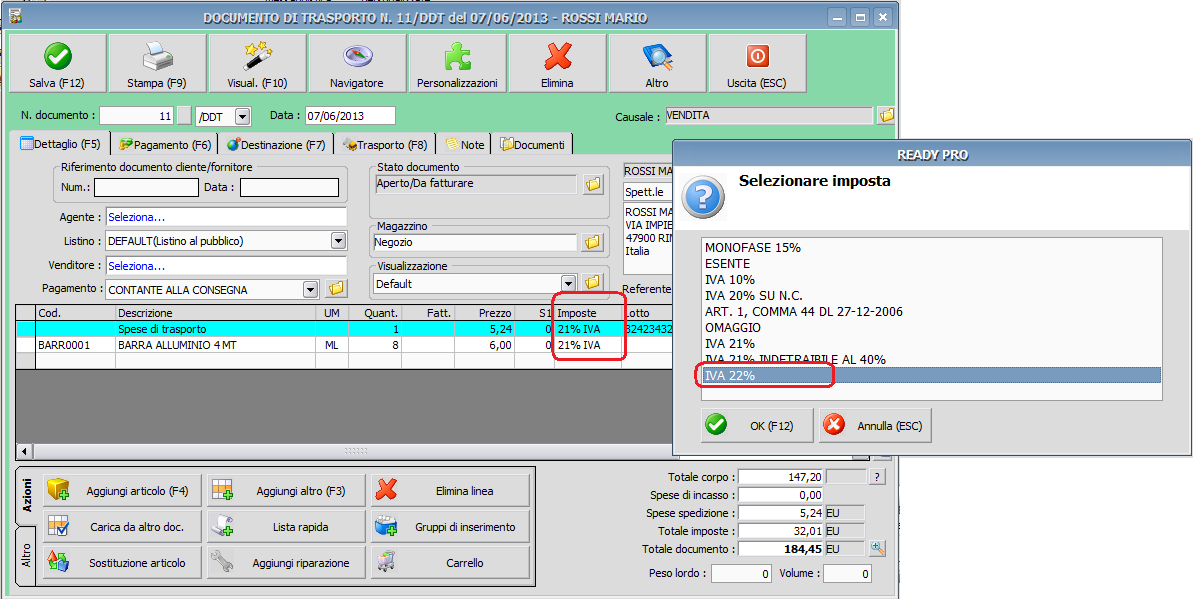Click question mark button beside Totale corpo

(878, 476)
